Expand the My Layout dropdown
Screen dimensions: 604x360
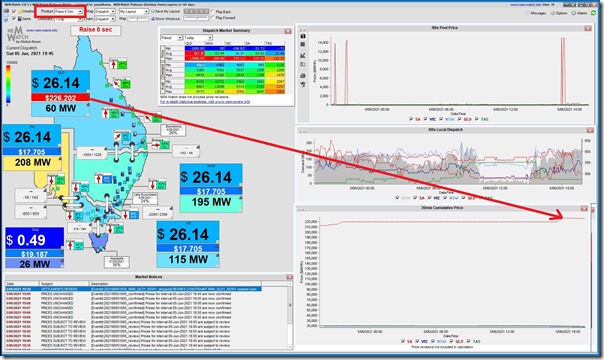134,12
